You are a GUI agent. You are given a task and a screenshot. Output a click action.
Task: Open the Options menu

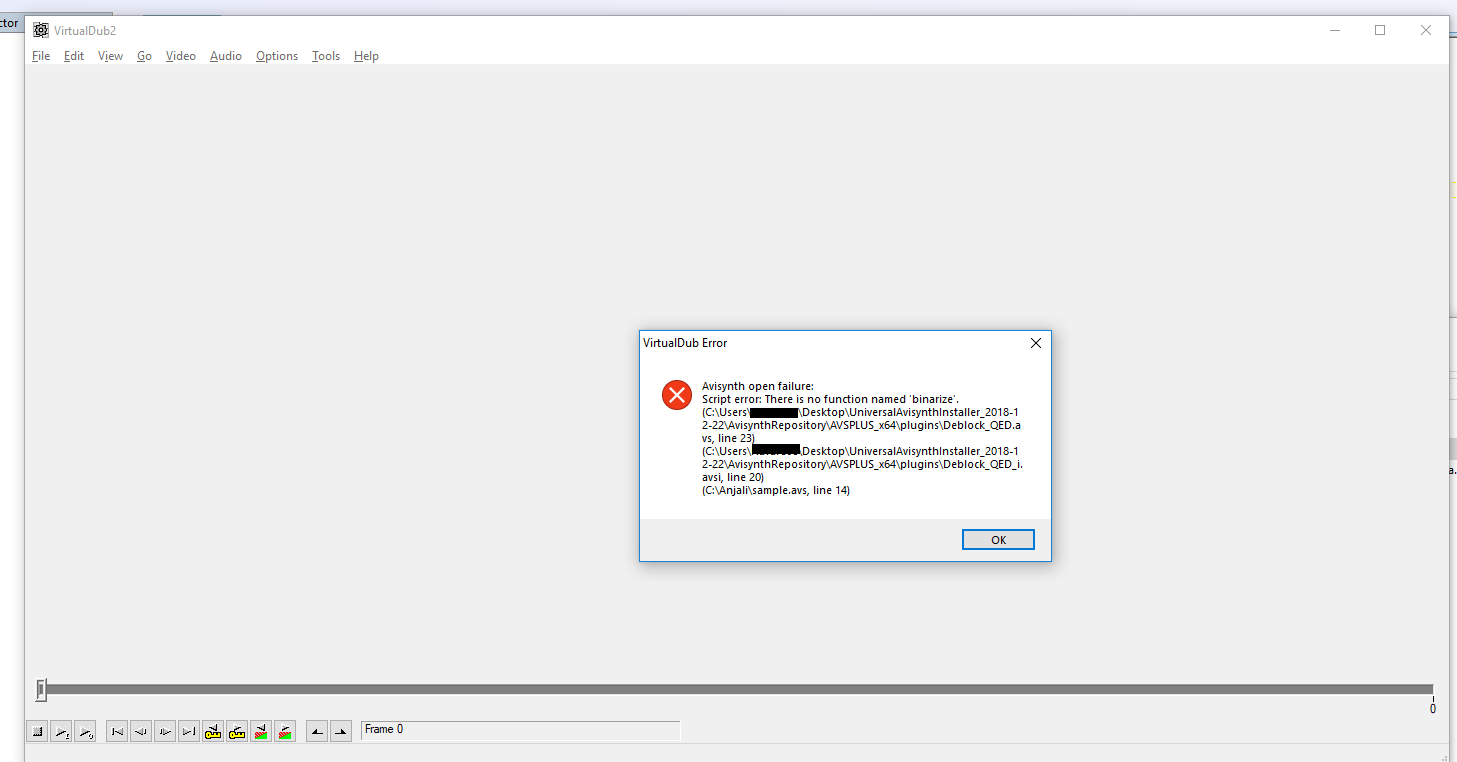click(277, 56)
